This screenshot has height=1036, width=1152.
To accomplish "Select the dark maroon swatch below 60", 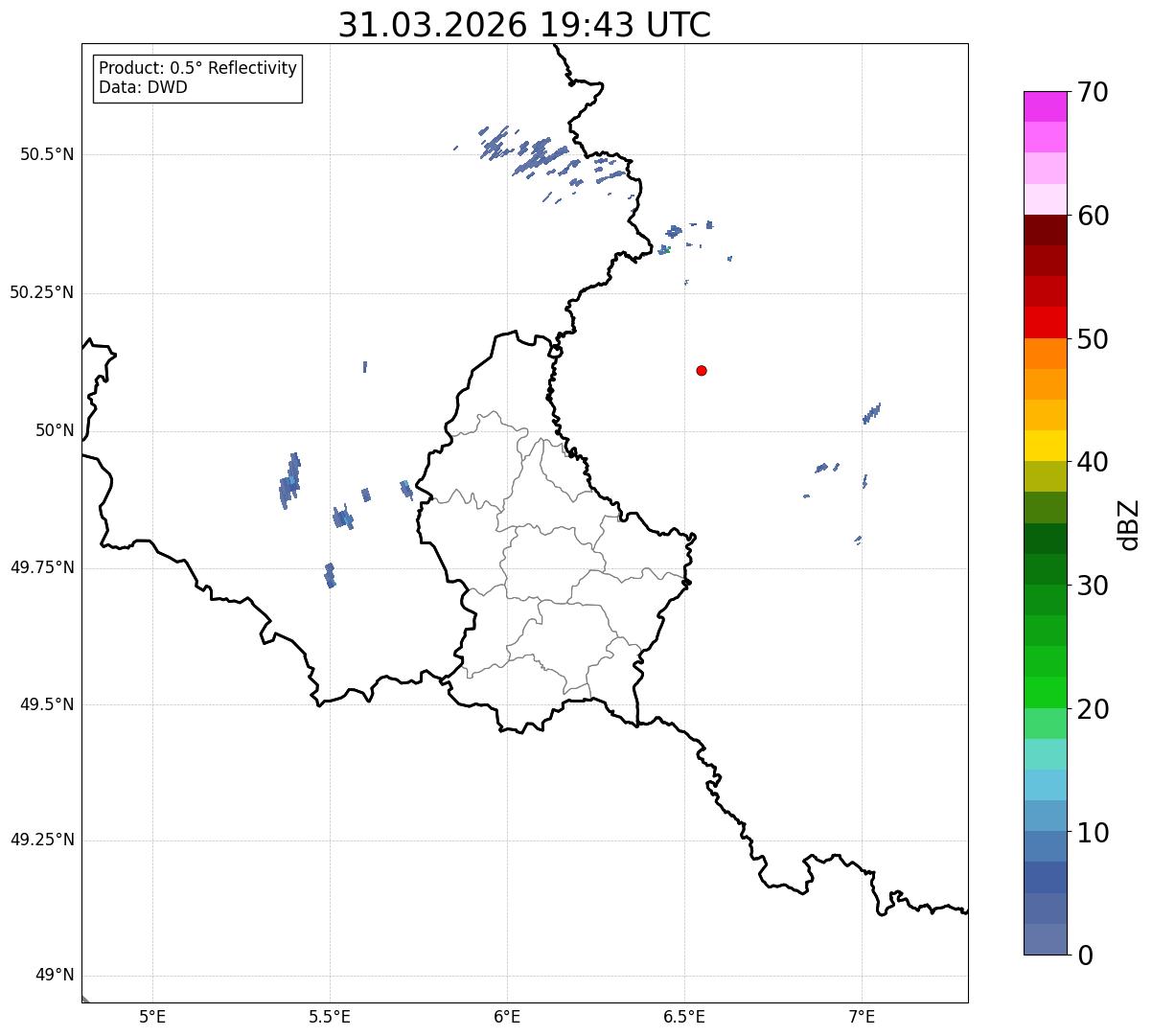I will click(1045, 230).
